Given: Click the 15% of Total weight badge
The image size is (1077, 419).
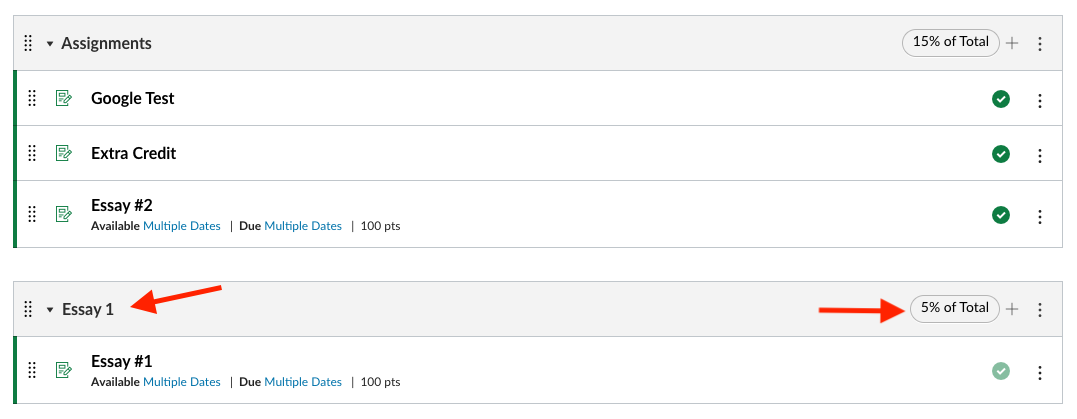Looking at the screenshot, I should click(x=951, y=43).
